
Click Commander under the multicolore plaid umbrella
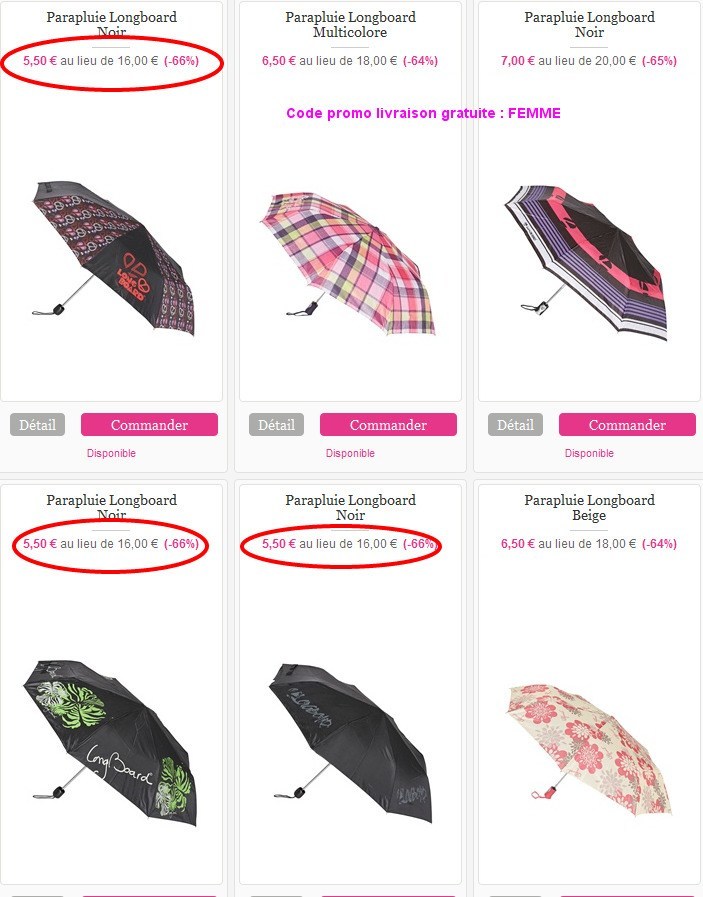(388, 424)
